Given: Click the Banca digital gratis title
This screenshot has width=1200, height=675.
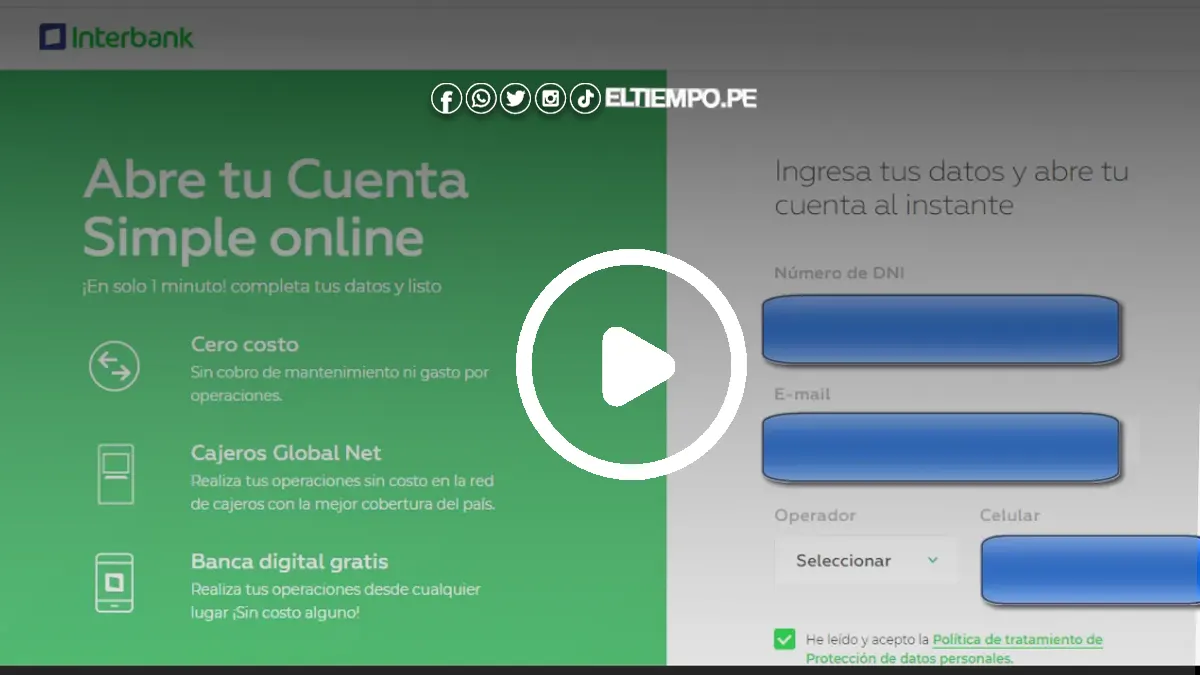Looking at the screenshot, I should [289, 562].
